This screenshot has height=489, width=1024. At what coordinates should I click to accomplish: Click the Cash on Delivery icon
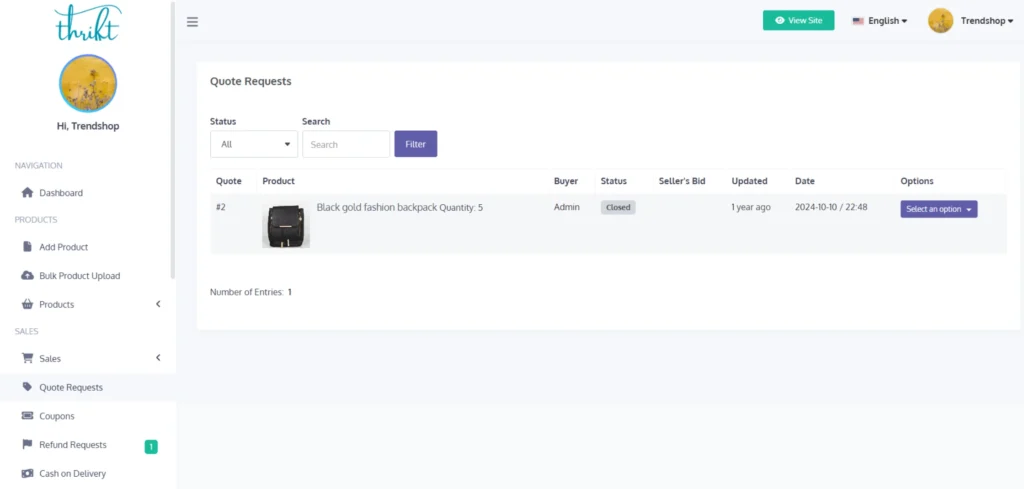coord(28,474)
